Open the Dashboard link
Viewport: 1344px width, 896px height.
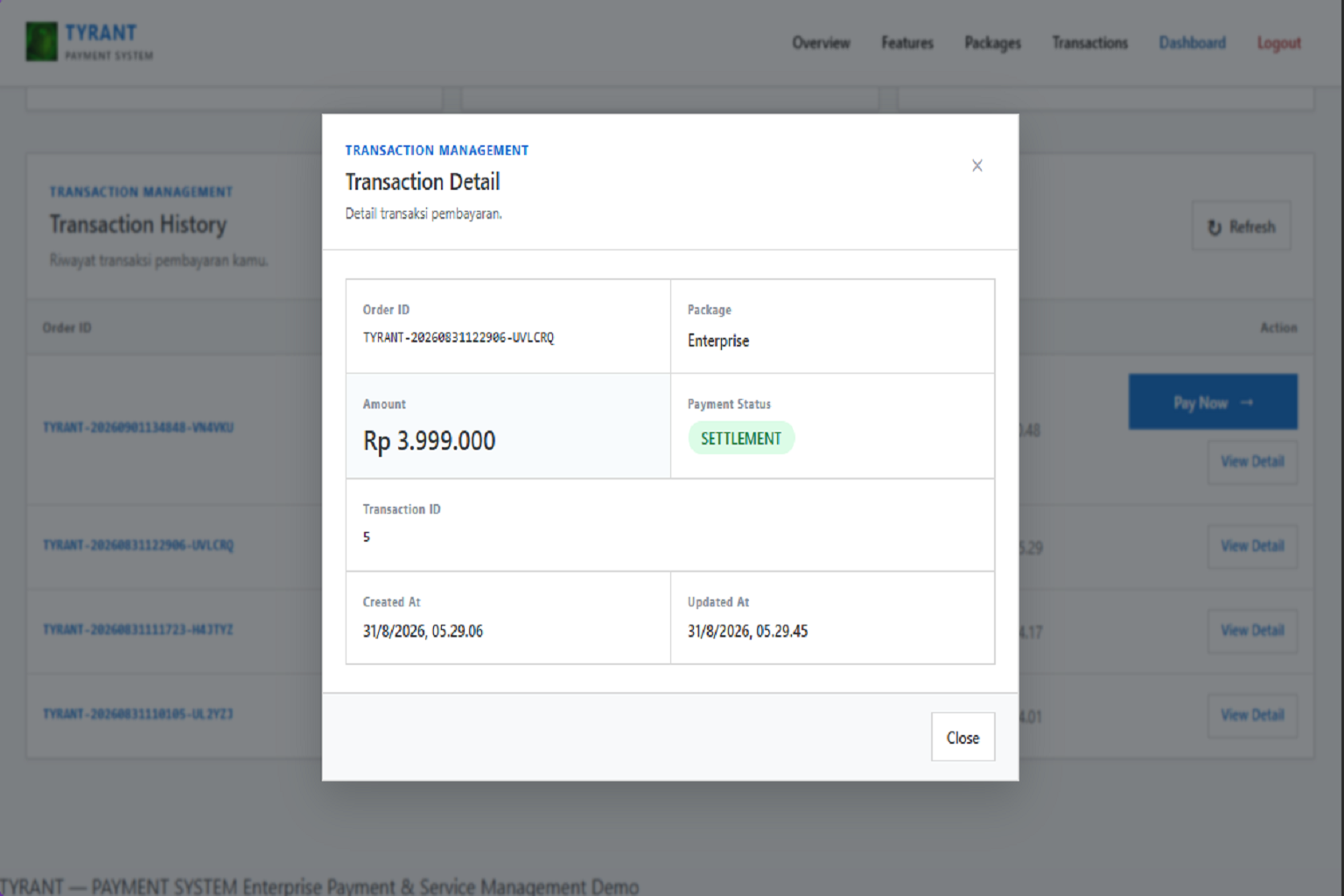point(1193,43)
